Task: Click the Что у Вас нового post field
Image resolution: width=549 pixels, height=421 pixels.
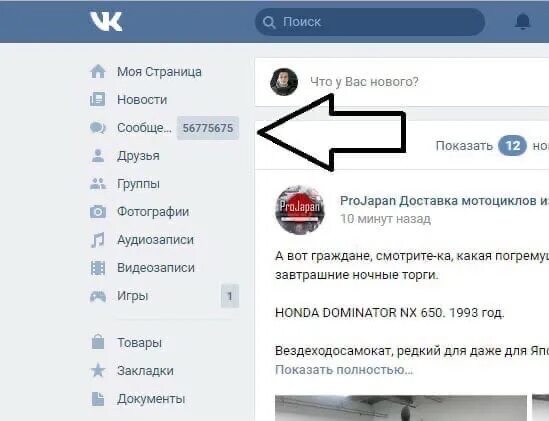Action: click(x=364, y=82)
